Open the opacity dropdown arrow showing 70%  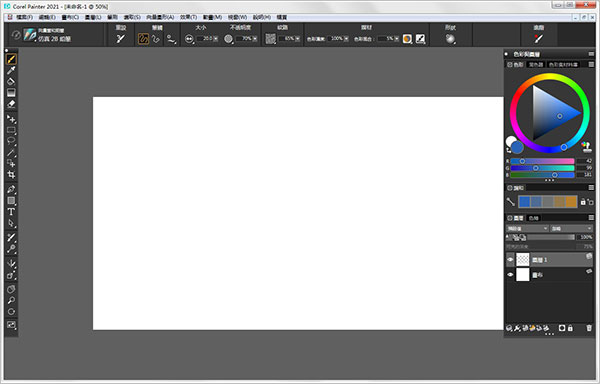coord(254,39)
